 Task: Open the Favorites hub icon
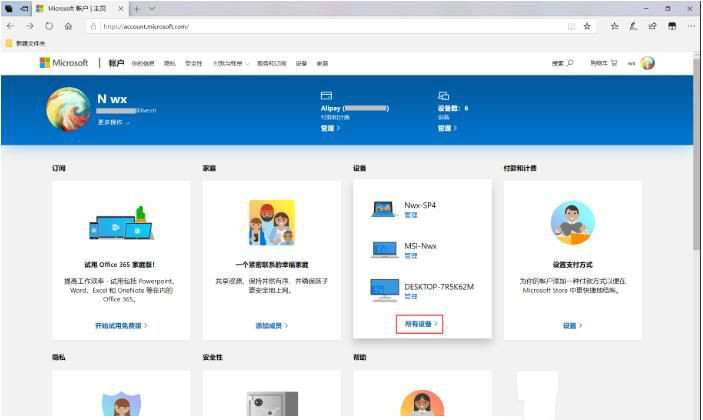(615, 26)
